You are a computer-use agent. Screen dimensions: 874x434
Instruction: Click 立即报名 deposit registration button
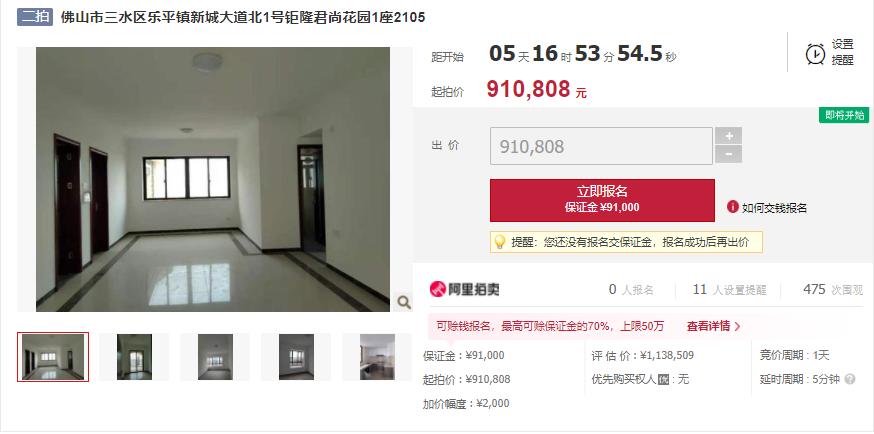(602, 200)
